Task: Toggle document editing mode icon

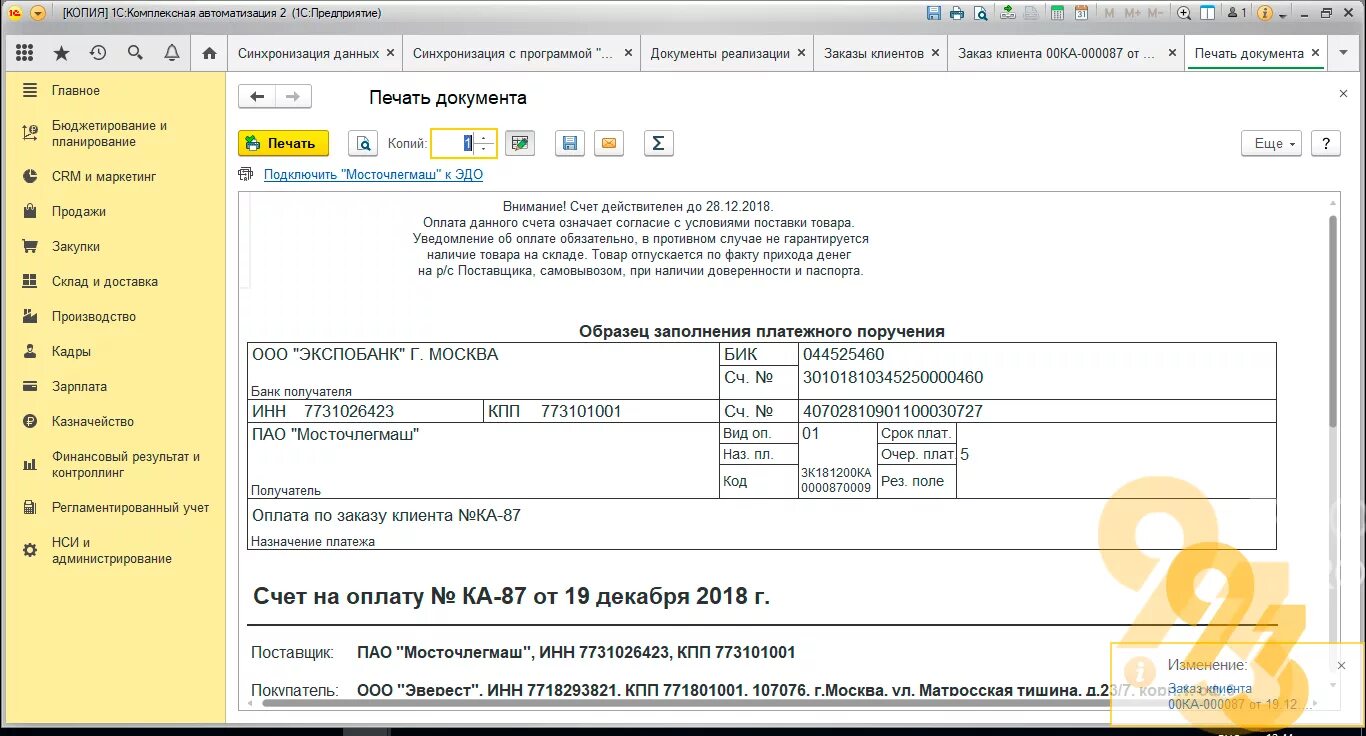Action: pyautogui.click(x=519, y=143)
